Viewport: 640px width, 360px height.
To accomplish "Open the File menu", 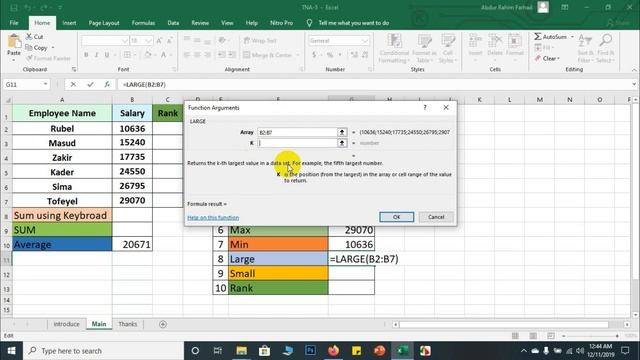I will 14,23.
